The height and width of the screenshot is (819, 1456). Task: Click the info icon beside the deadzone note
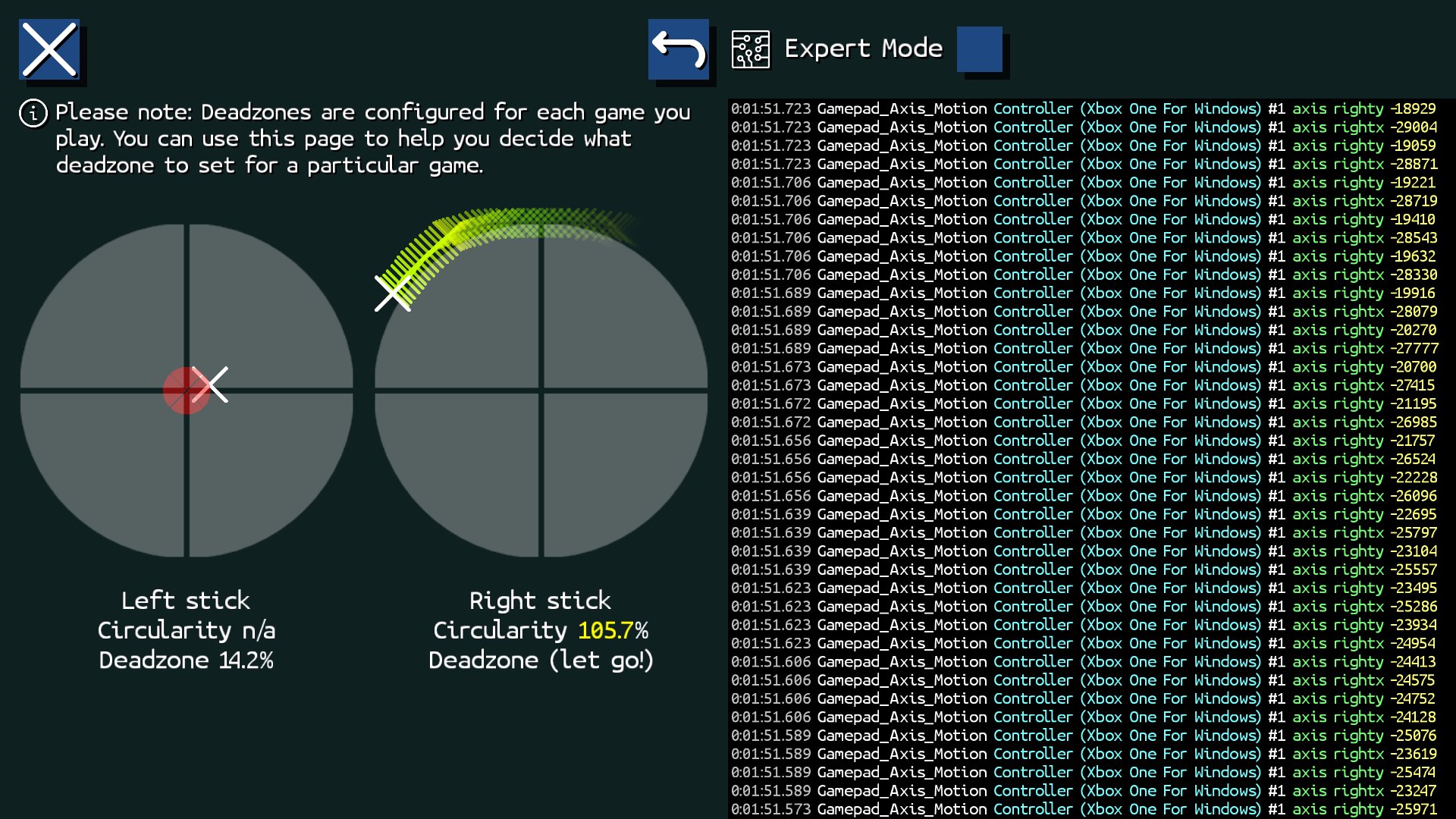click(x=33, y=114)
